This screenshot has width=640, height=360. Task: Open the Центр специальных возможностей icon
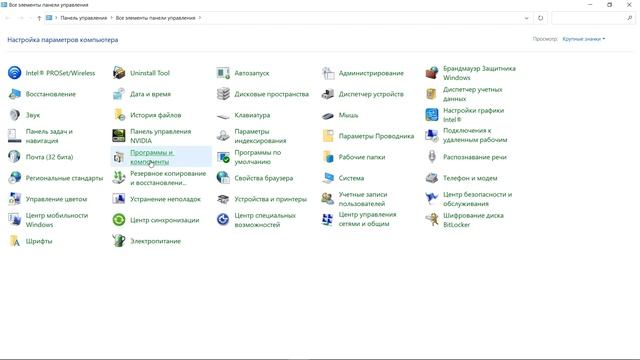(223, 220)
